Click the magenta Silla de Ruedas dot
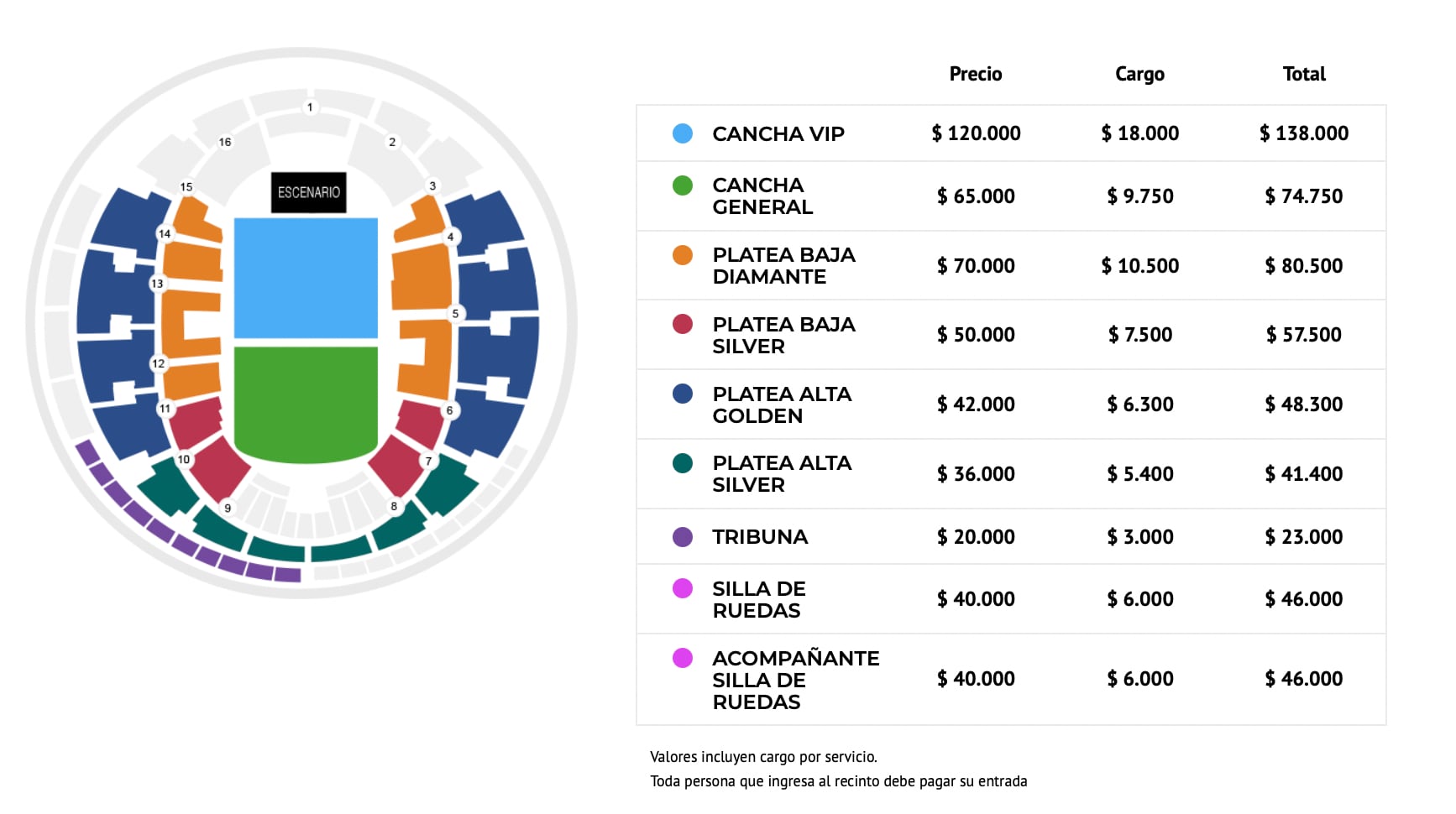 (x=683, y=588)
